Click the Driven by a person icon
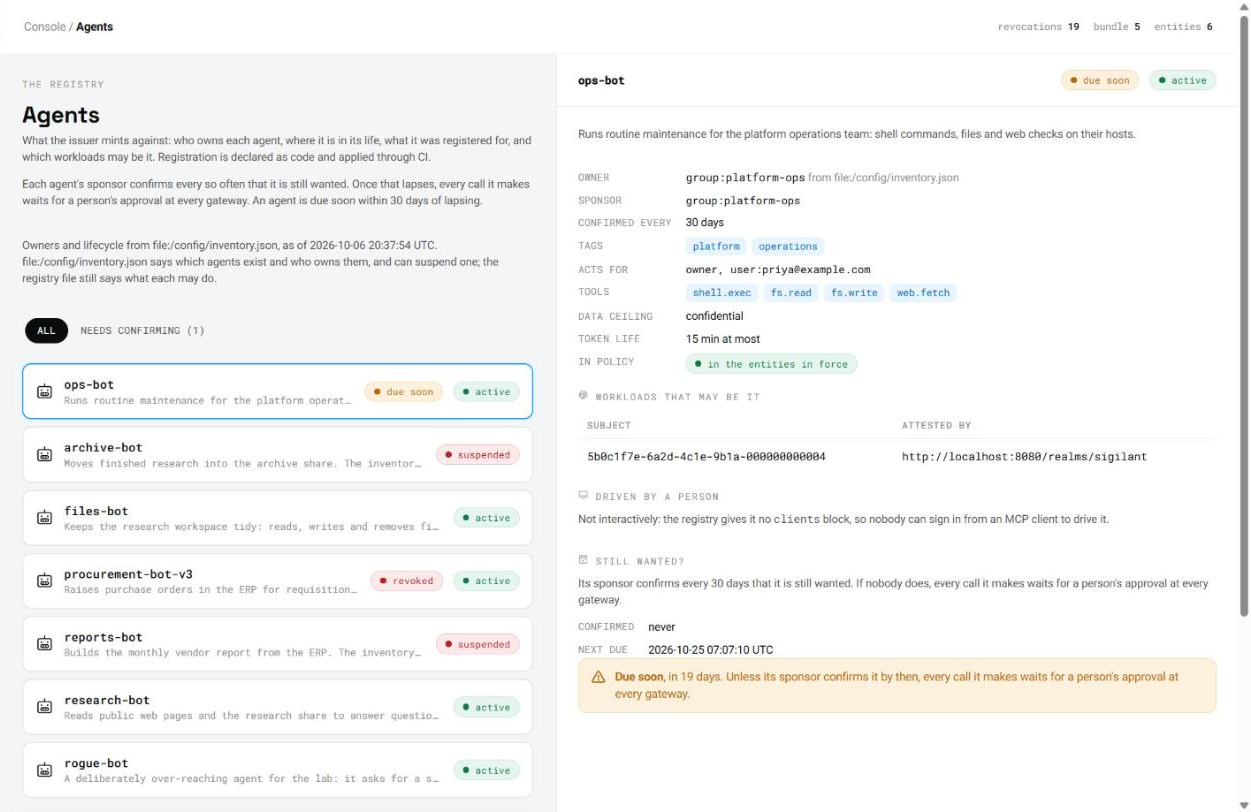 pyautogui.click(x=583, y=495)
